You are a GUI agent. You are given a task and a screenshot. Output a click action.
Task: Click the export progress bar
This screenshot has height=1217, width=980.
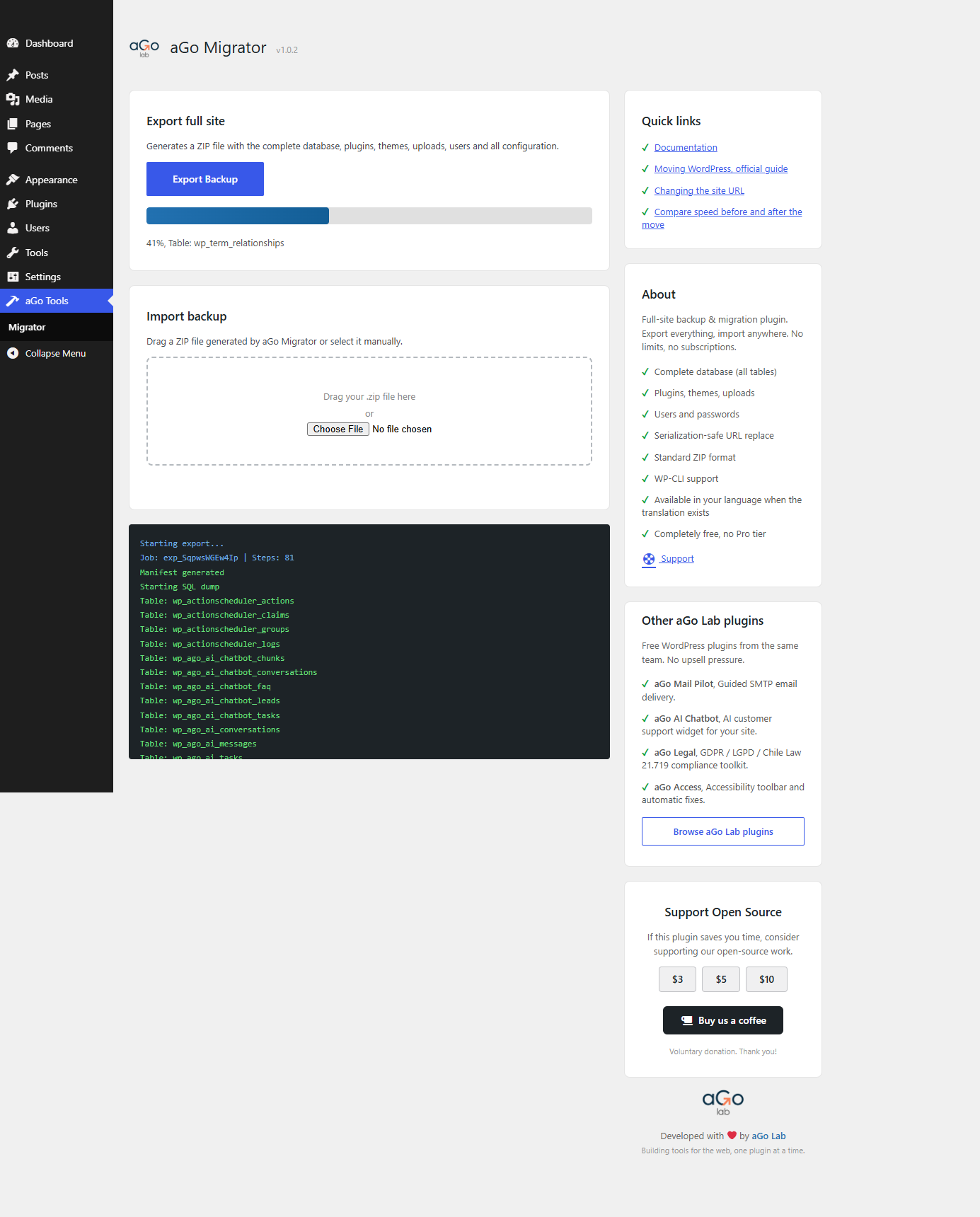pyautogui.click(x=369, y=216)
